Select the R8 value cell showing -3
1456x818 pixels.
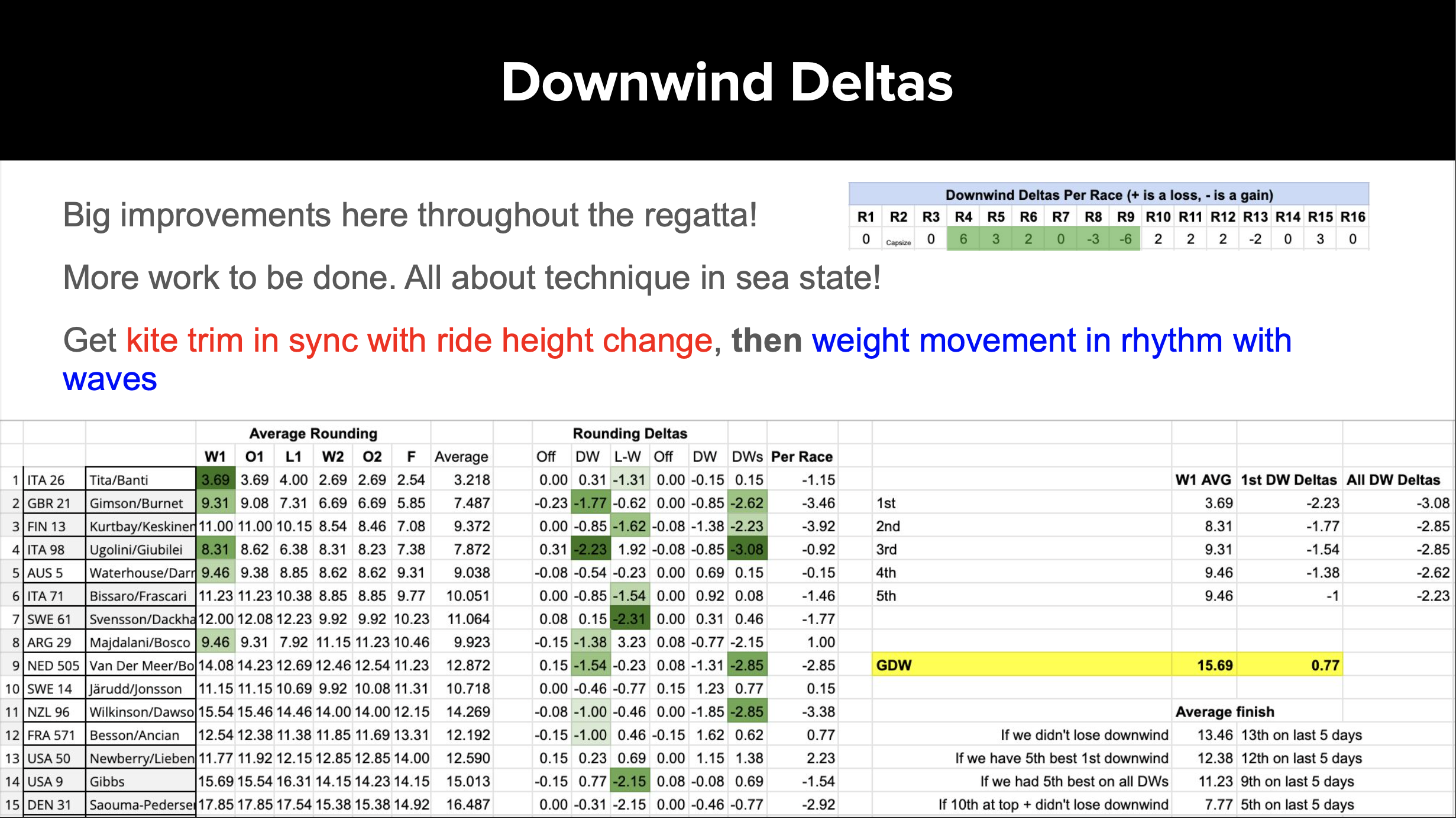tap(1093, 239)
